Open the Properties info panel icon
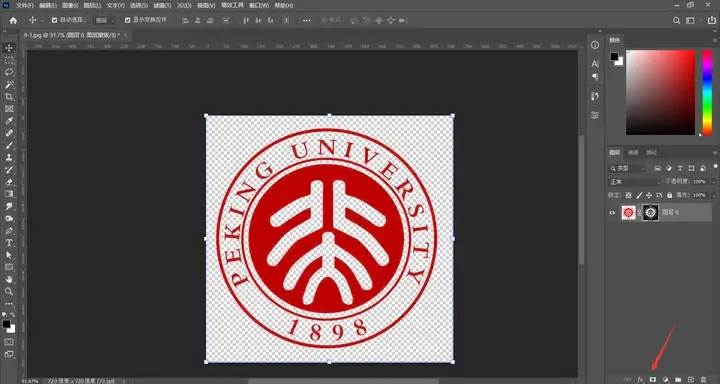Screen dimensions: 720x384 coord(595,45)
